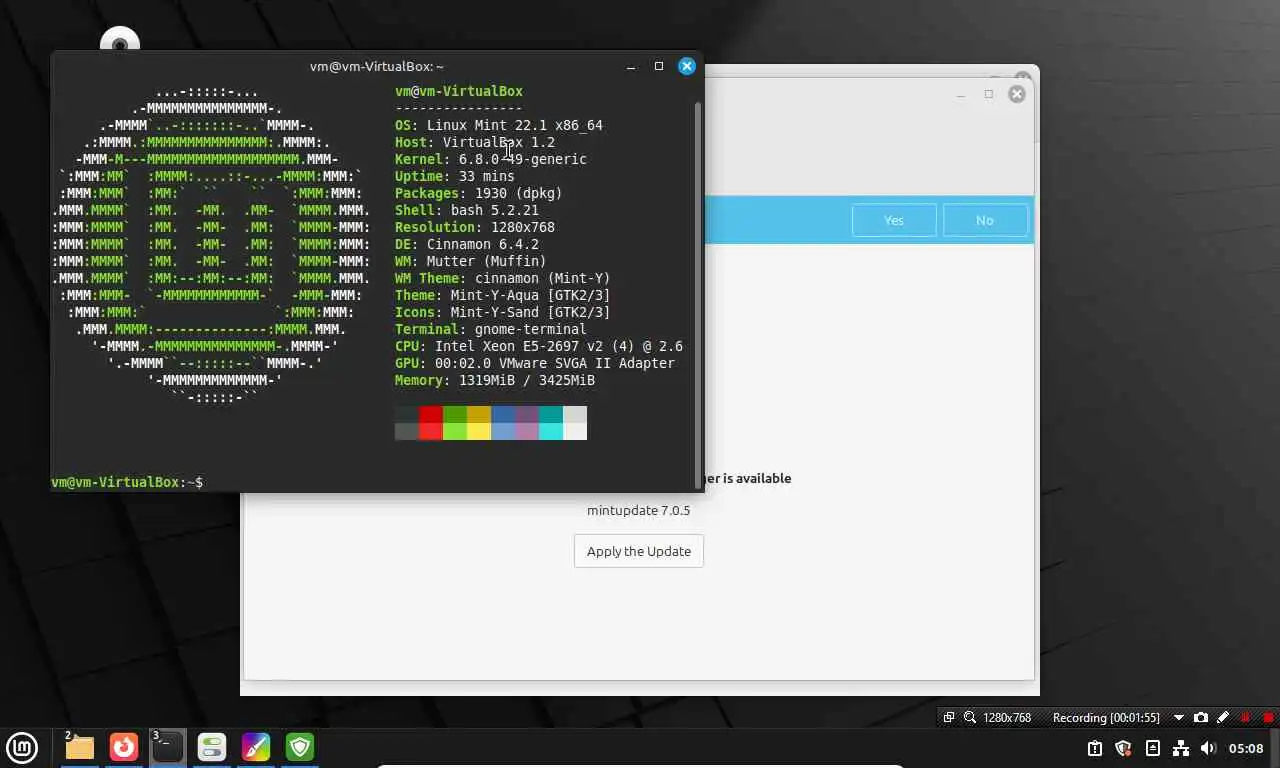This screenshot has width=1280, height=768.
Task: Expand the recording bar dropdown arrow
Action: (x=1178, y=717)
